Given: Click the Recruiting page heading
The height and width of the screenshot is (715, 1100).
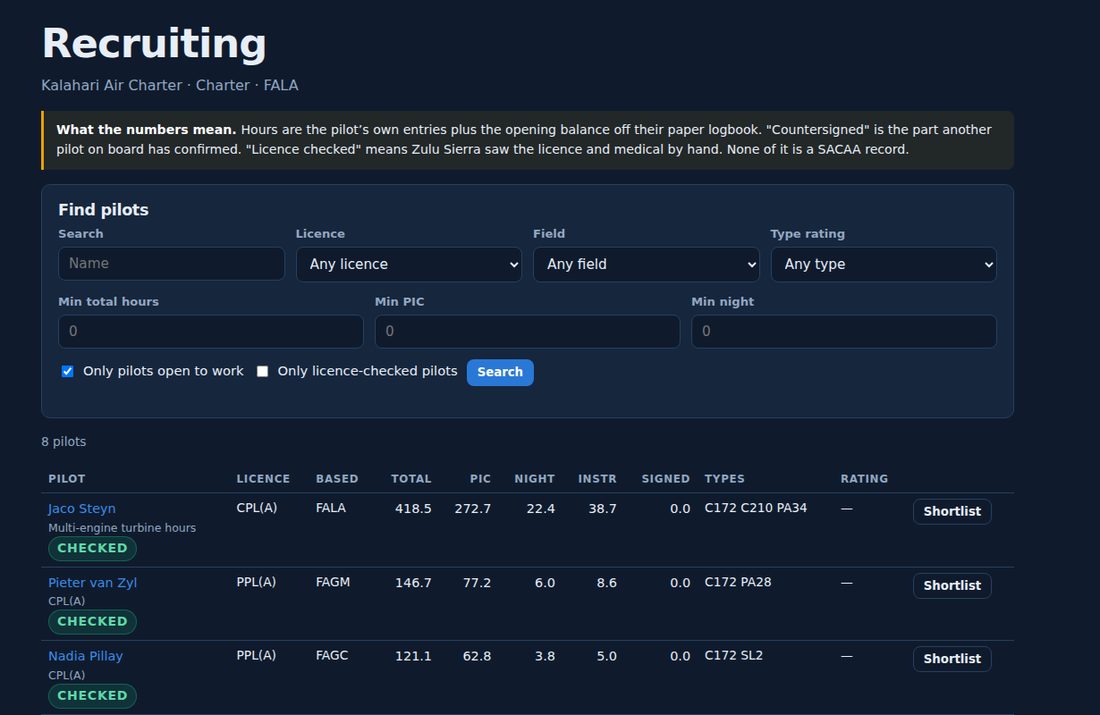Looking at the screenshot, I should point(154,44).
